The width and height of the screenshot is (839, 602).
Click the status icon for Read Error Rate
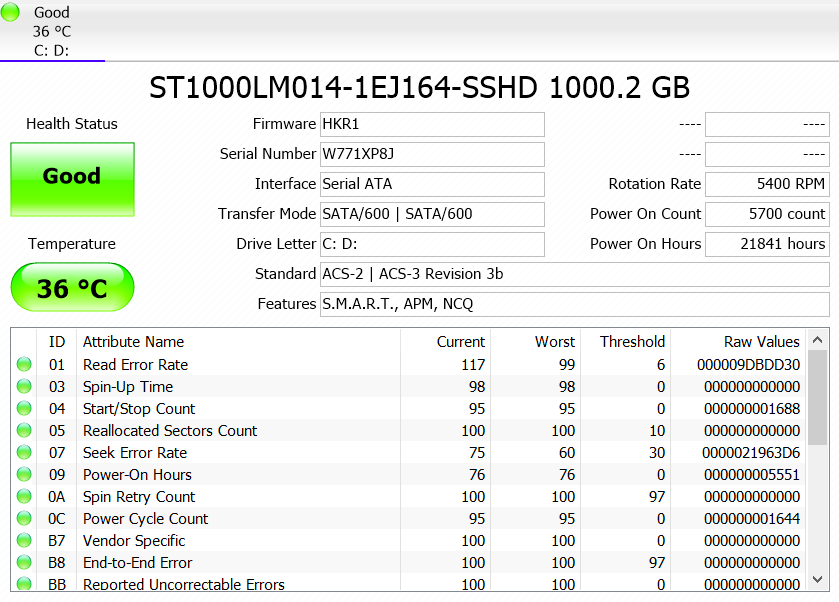(24, 364)
